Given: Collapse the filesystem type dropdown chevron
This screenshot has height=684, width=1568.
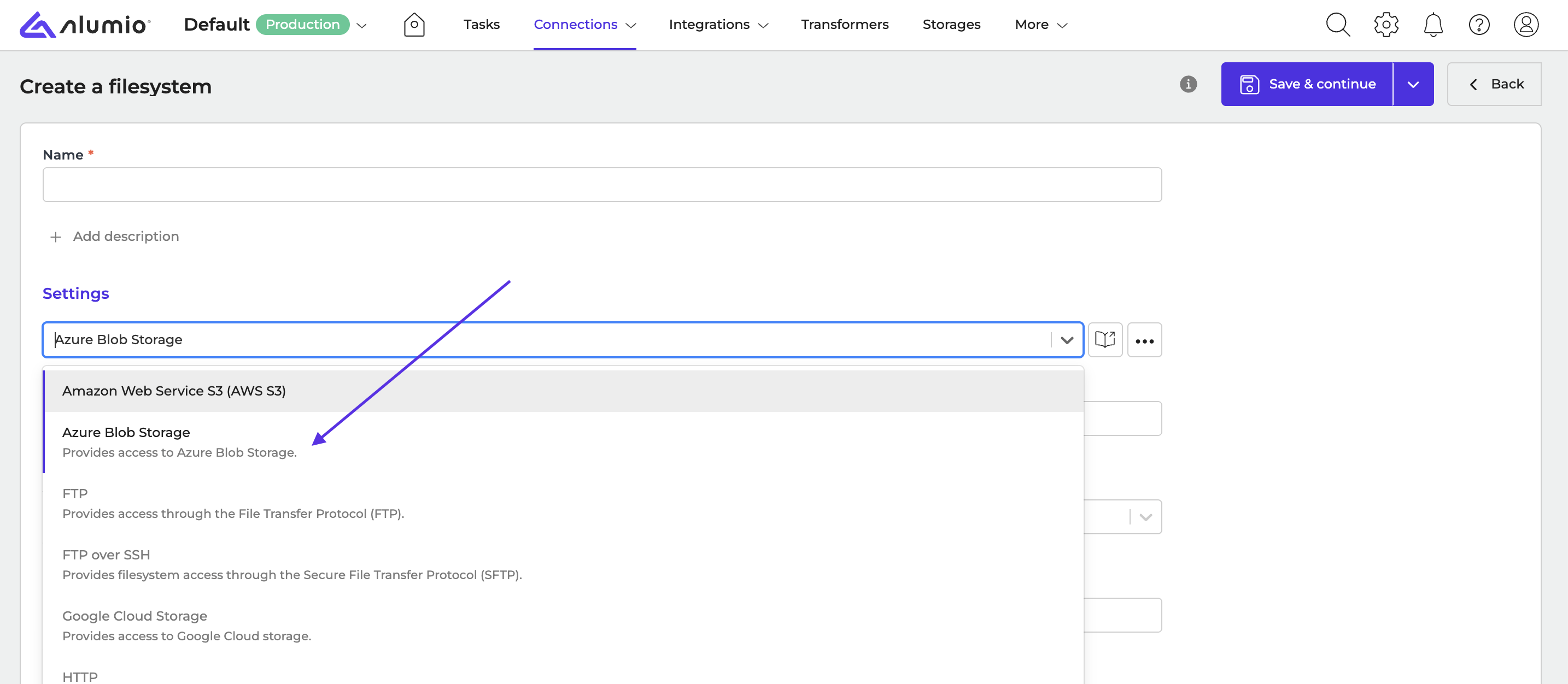Looking at the screenshot, I should (x=1067, y=340).
